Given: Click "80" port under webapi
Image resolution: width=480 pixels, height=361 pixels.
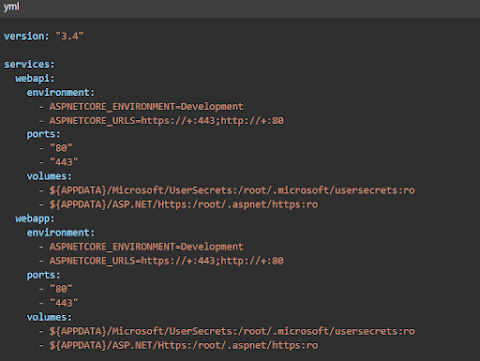Looking at the screenshot, I should pyautogui.click(x=61, y=148).
